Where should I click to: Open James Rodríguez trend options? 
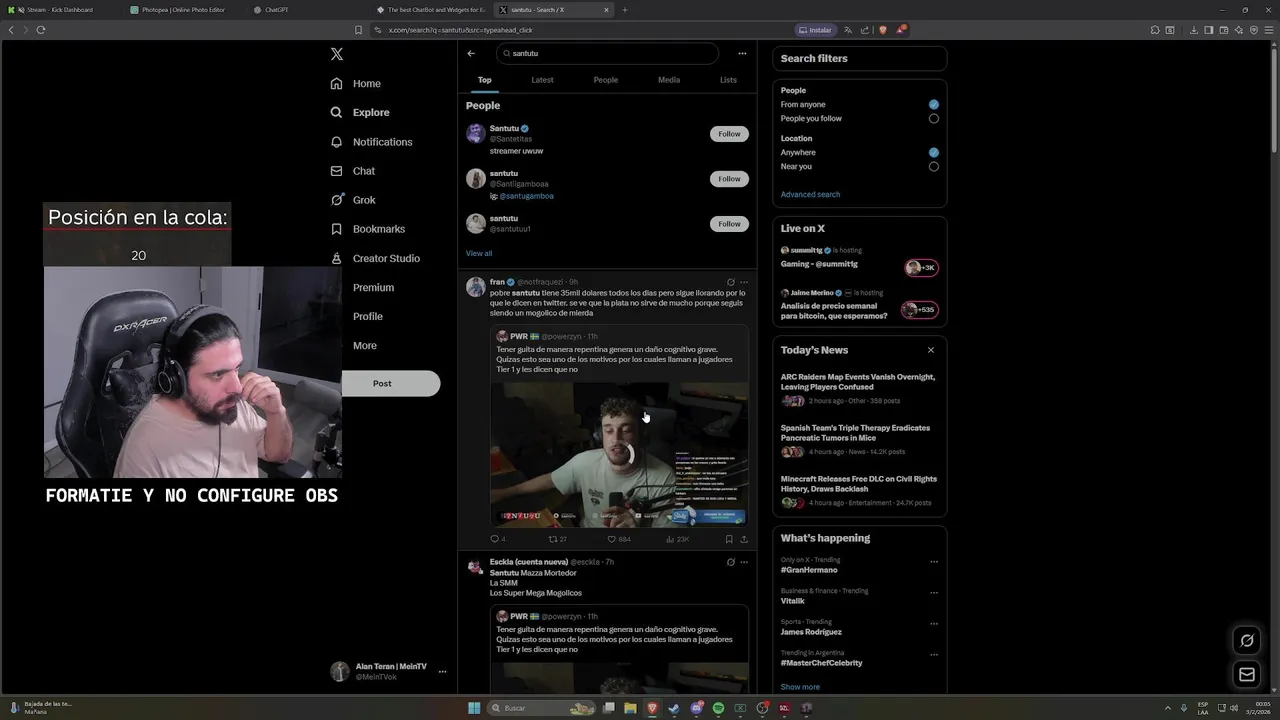[934, 624]
